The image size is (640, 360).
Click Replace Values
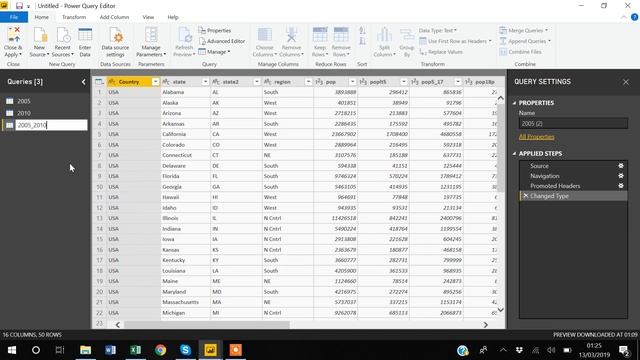tap(441, 52)
